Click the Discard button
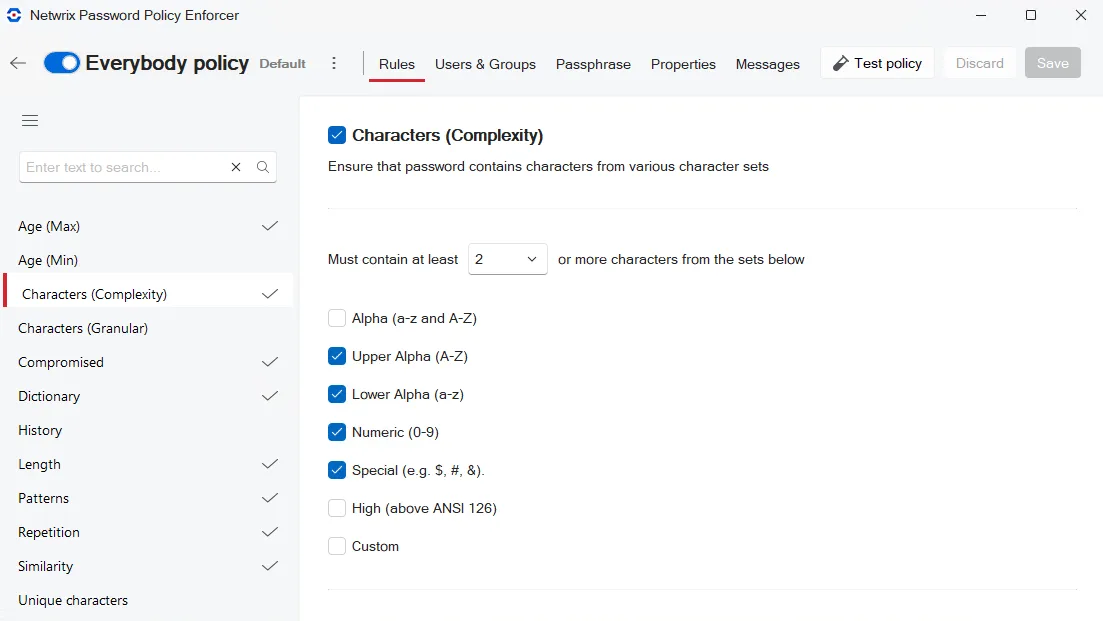 coord(979,63)
